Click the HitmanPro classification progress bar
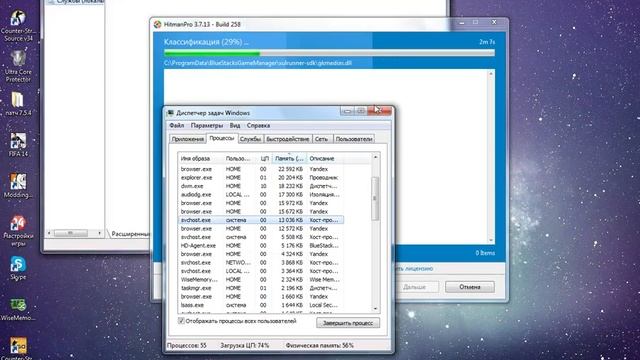 329,53
